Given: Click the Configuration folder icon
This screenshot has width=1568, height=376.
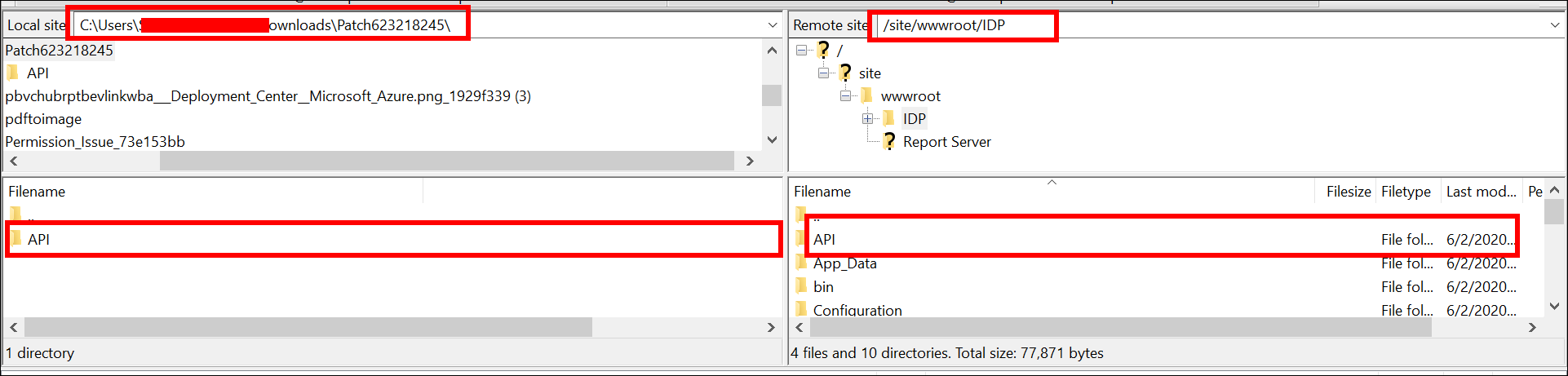Looking at the screenshot, I should tap(801, 309).
